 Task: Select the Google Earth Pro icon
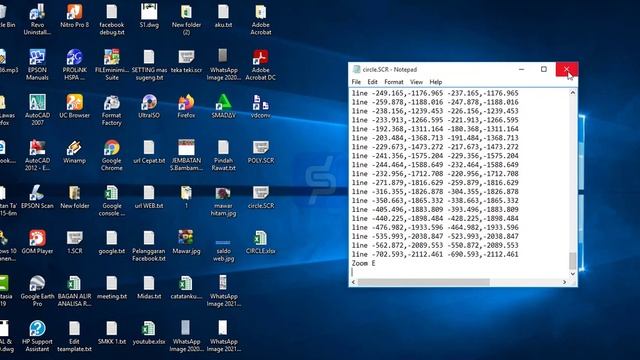click(x=37, y=291)
